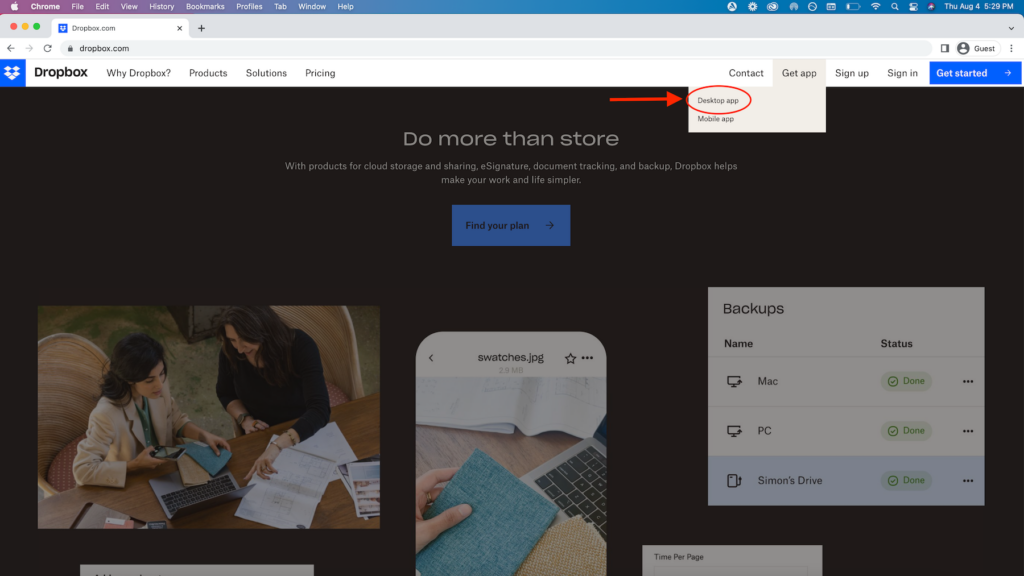
Task: Open the Bookmarks menu
Action: [x=205, y=7]
